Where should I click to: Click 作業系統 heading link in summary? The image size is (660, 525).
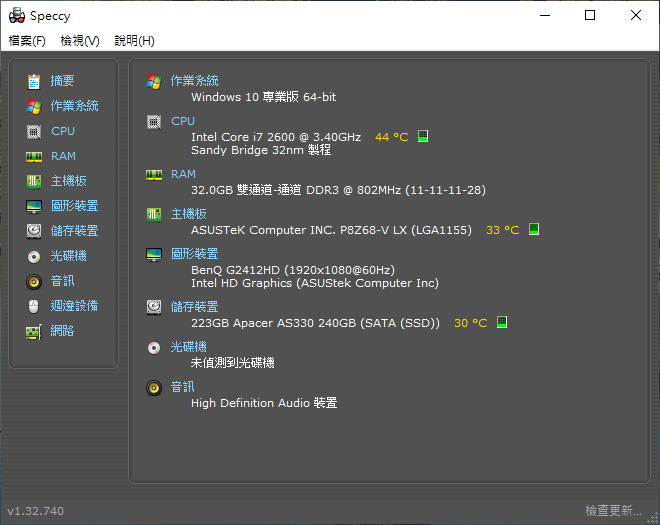[194, 81]
